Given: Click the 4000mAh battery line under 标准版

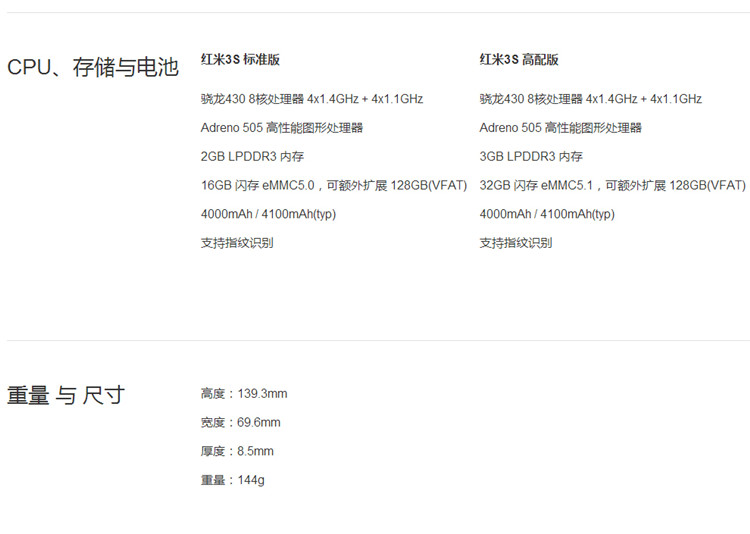Looking at the screenshot, I should (267, 214).
